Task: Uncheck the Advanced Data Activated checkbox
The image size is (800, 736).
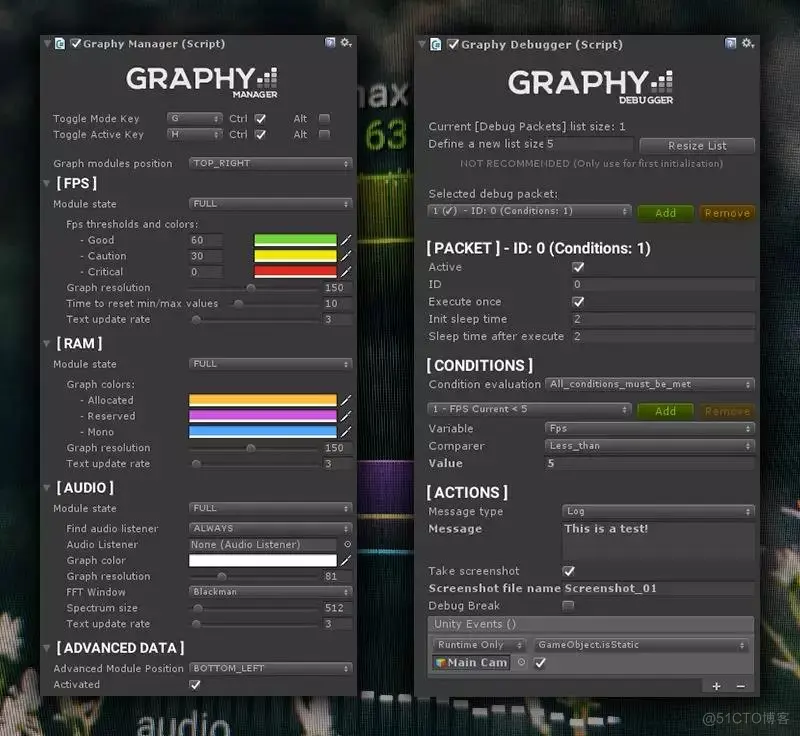Action: 195,684
